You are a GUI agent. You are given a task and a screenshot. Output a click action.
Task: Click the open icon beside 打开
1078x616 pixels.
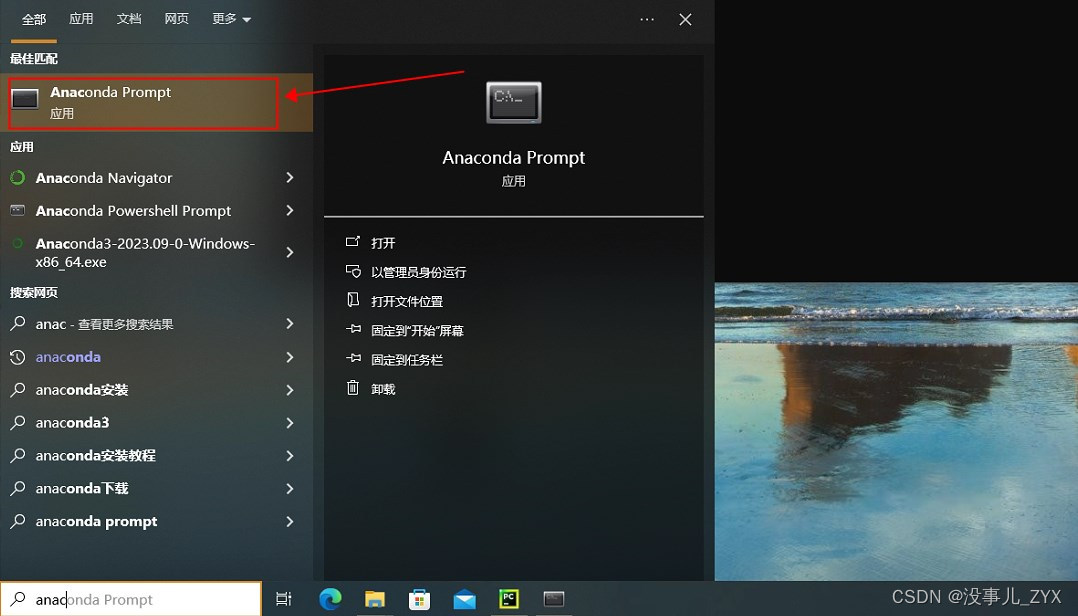pyautogui.click(x=353, y=242)
